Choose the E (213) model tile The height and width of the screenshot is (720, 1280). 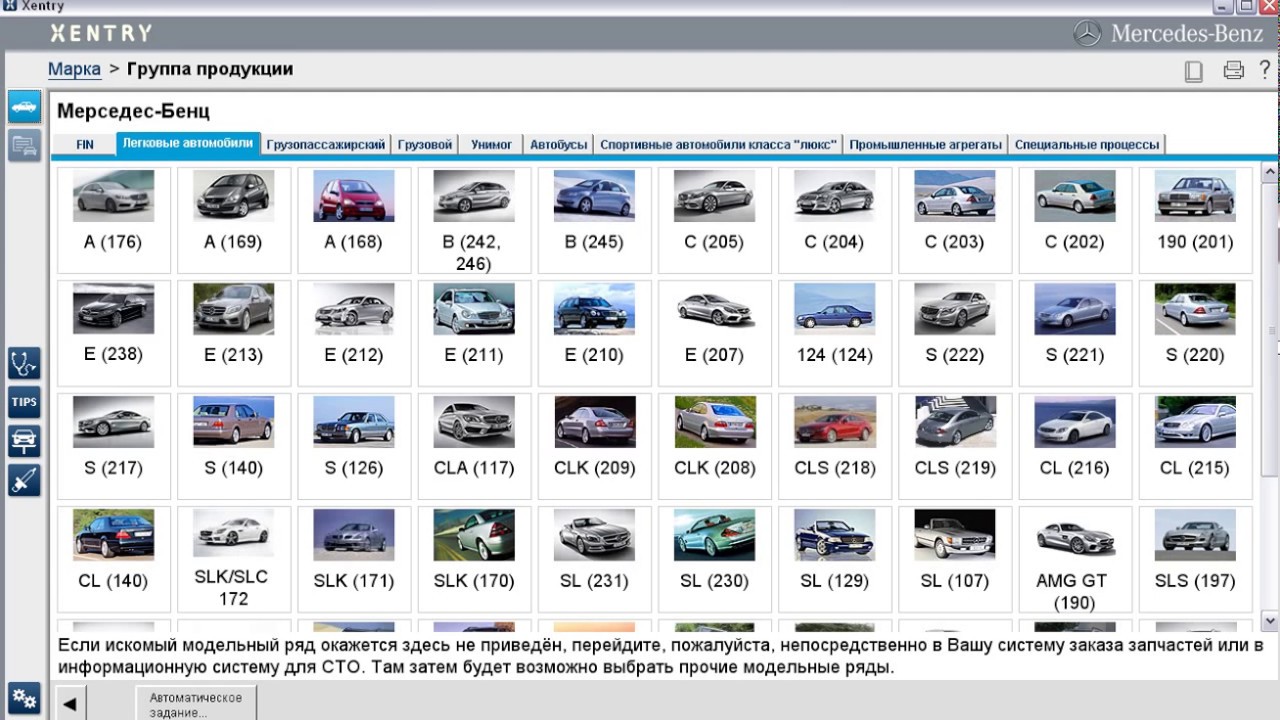(234, 333)
